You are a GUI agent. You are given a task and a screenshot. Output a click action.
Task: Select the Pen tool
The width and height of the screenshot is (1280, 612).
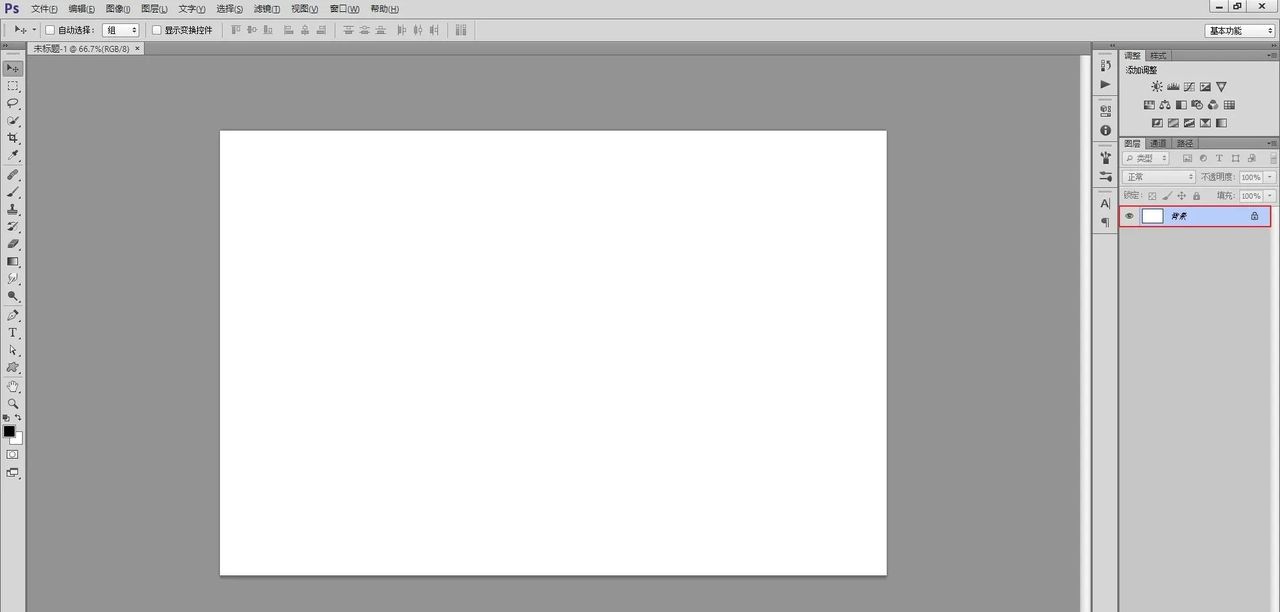13,315
